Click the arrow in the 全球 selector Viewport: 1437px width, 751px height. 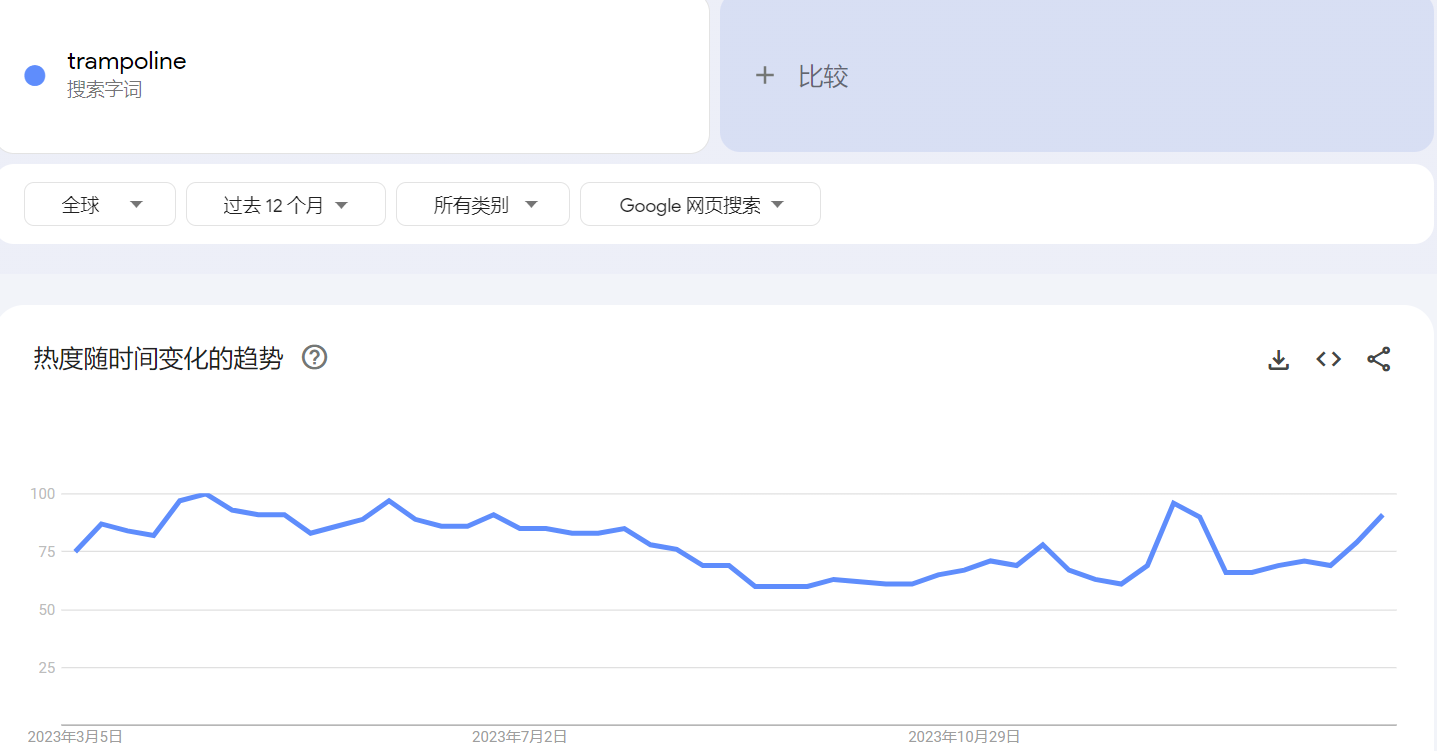point(137,205)
